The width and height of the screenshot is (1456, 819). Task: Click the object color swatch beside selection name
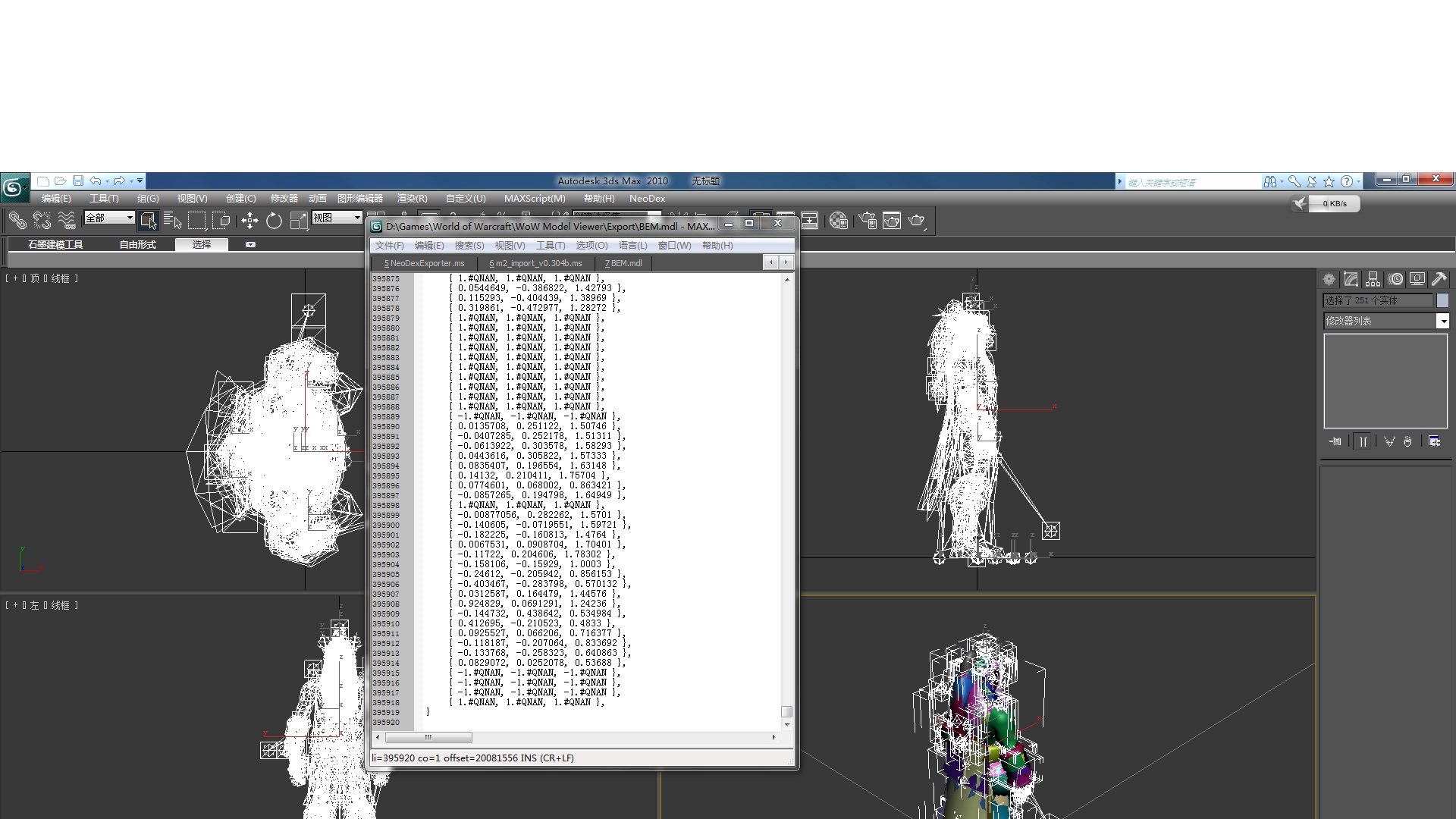tap(1442, 300)
